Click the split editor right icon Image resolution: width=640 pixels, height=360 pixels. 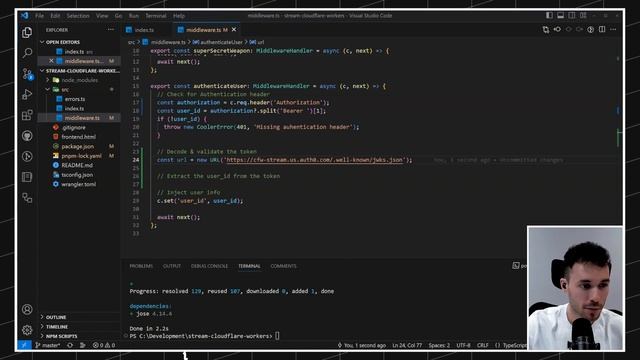pyautogui.click(x=602, y=29)
